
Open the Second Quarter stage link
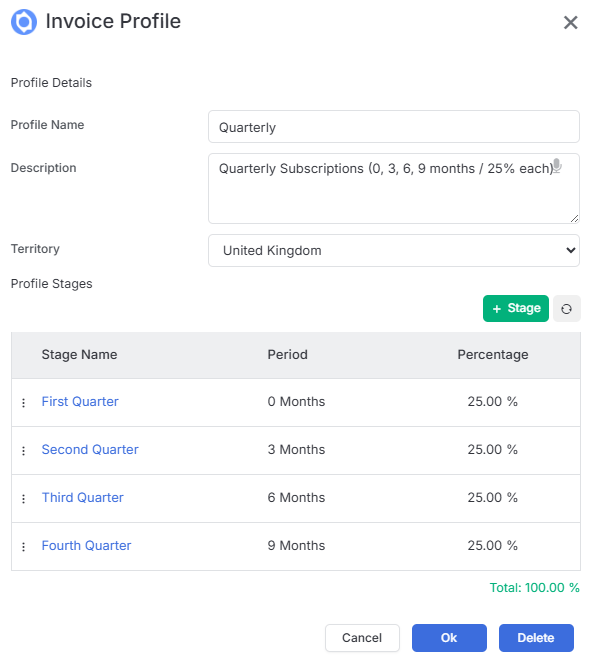[x=90, y=449]
